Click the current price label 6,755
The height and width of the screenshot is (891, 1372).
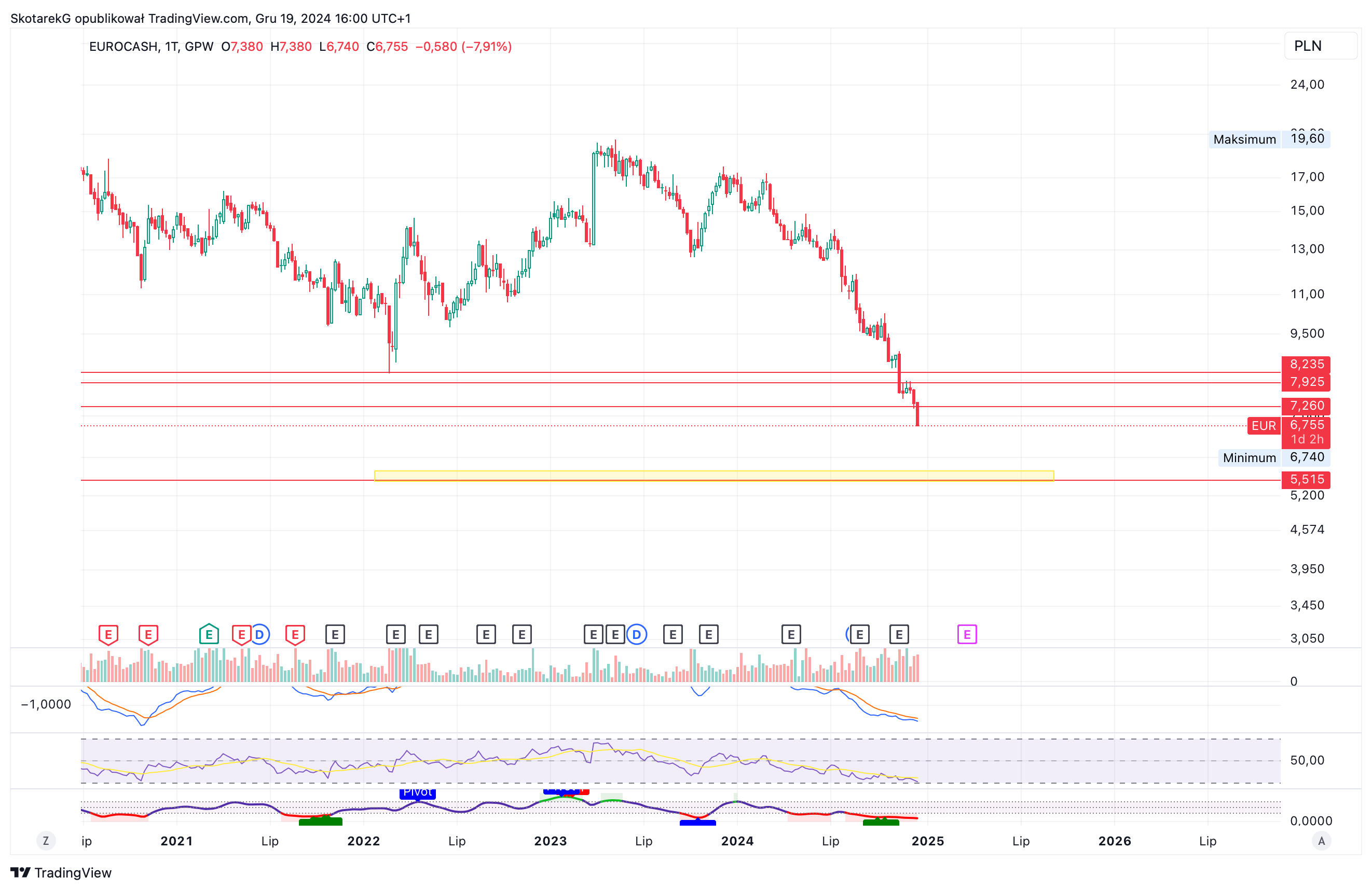tap(1306, 425)
